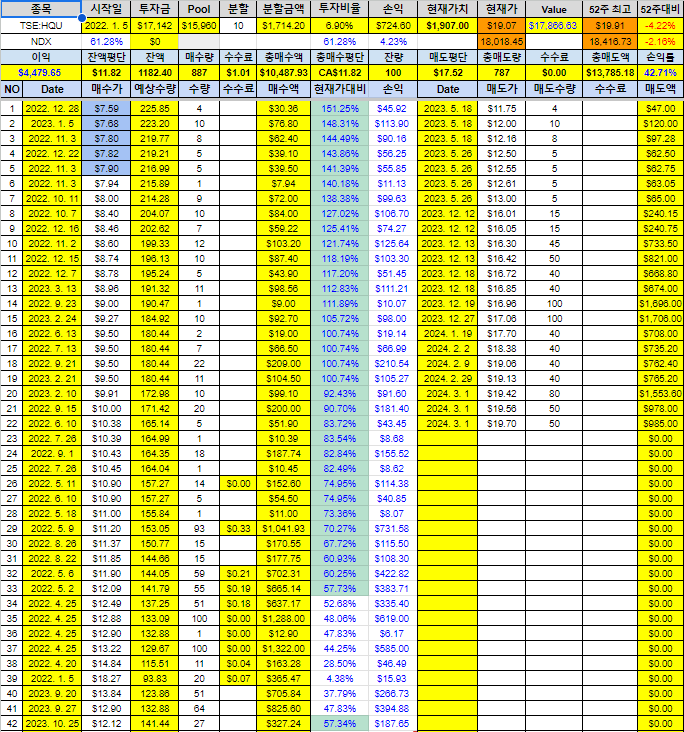This screenshot has width=684, height=732.
Task: Select the 총매수액 value $10,487.93
Action: tap(283, 72)
